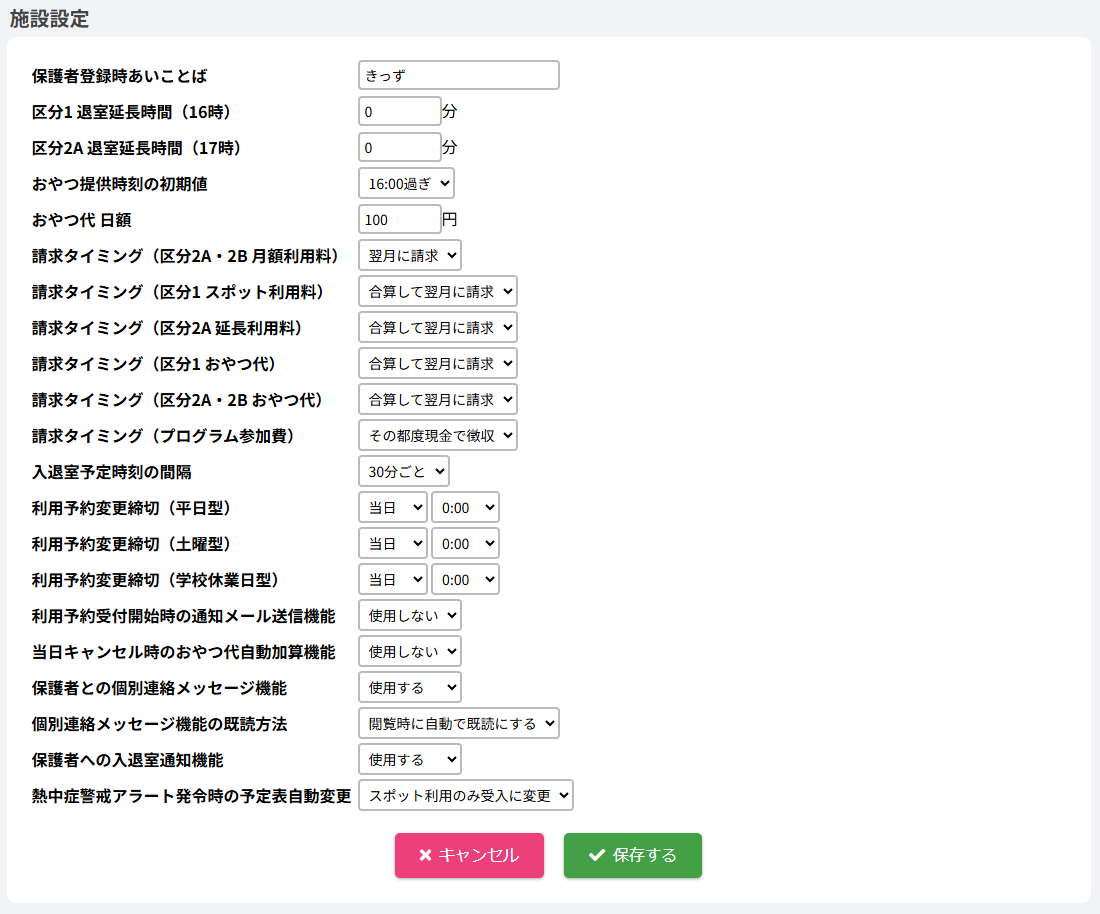Open 請求タイミング 区分2A 延長利用料 dropdown
Viewport: 1100px width, 914px height.
[438, 327]
